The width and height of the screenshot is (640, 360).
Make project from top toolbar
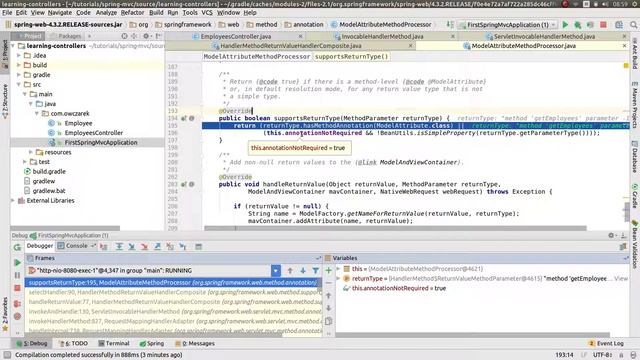pos(450,24)
